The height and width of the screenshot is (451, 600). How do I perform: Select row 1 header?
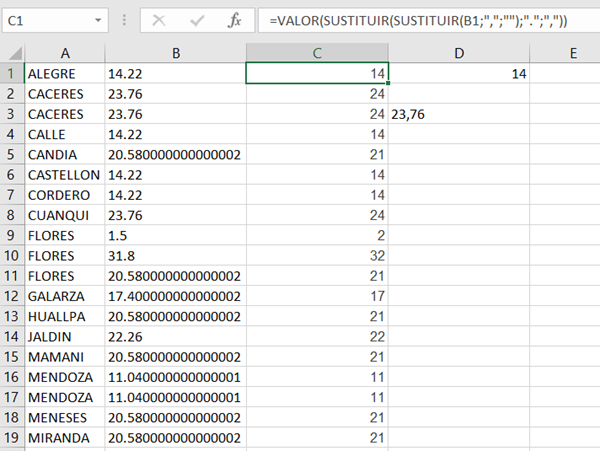pos(11,73)
